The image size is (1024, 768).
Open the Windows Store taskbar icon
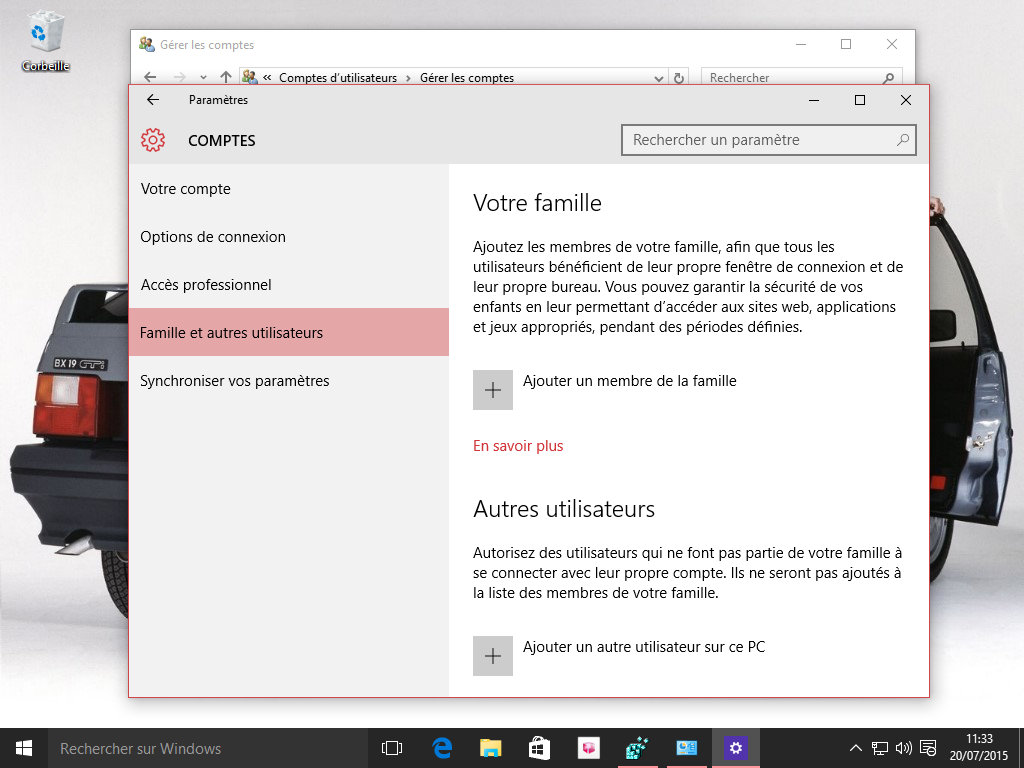point(538,747)
